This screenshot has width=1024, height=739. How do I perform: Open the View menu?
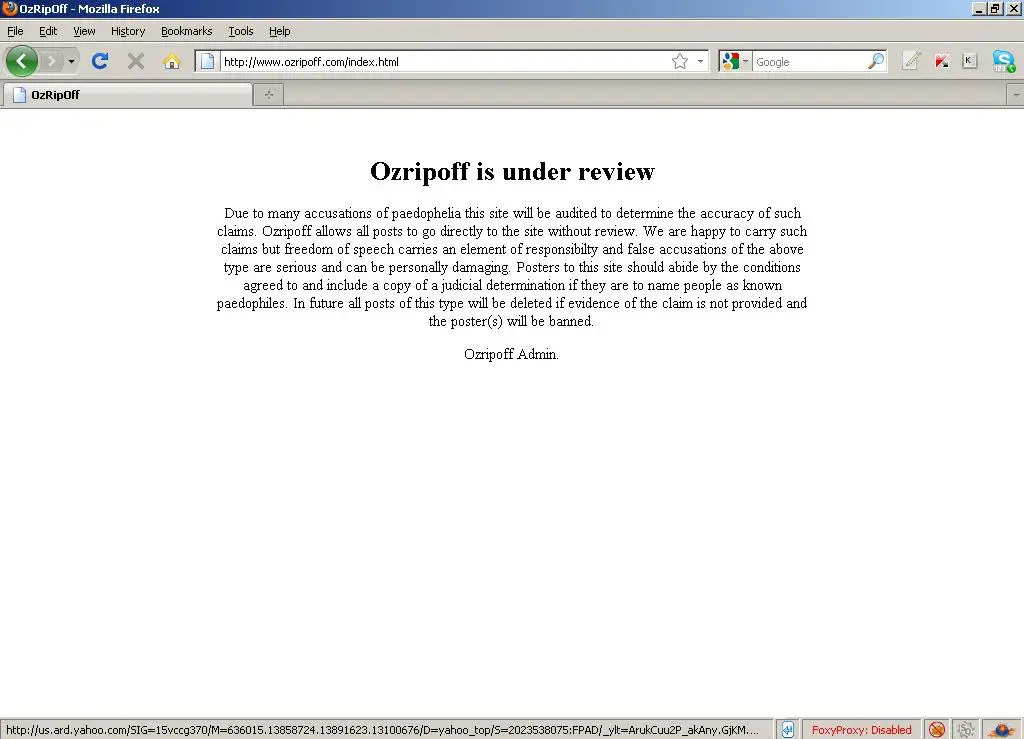tap(84, 31)
